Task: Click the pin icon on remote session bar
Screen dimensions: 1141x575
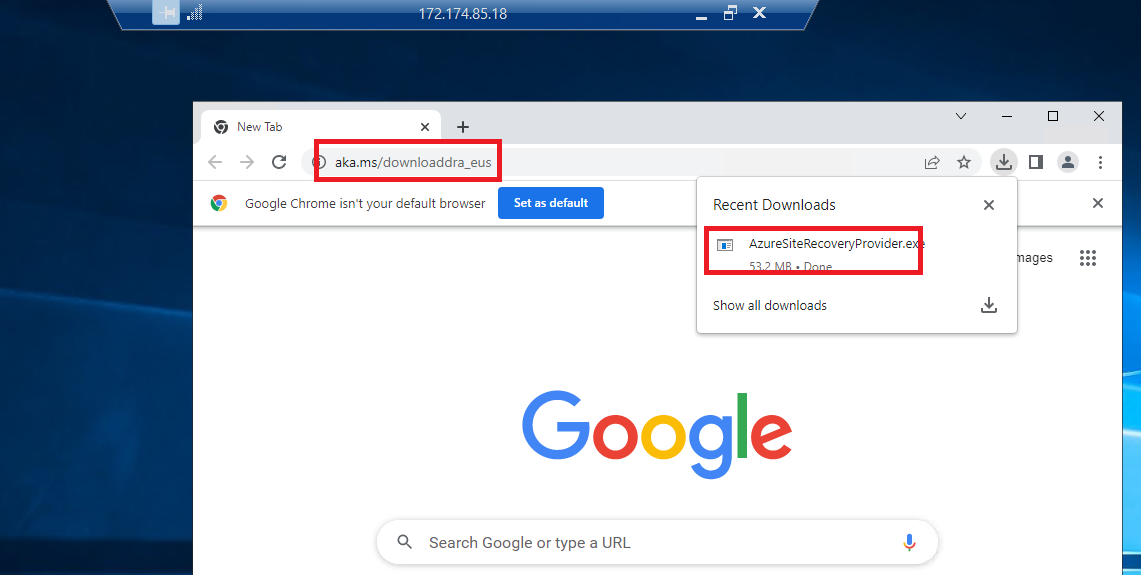Action: [x=166, y=13]
